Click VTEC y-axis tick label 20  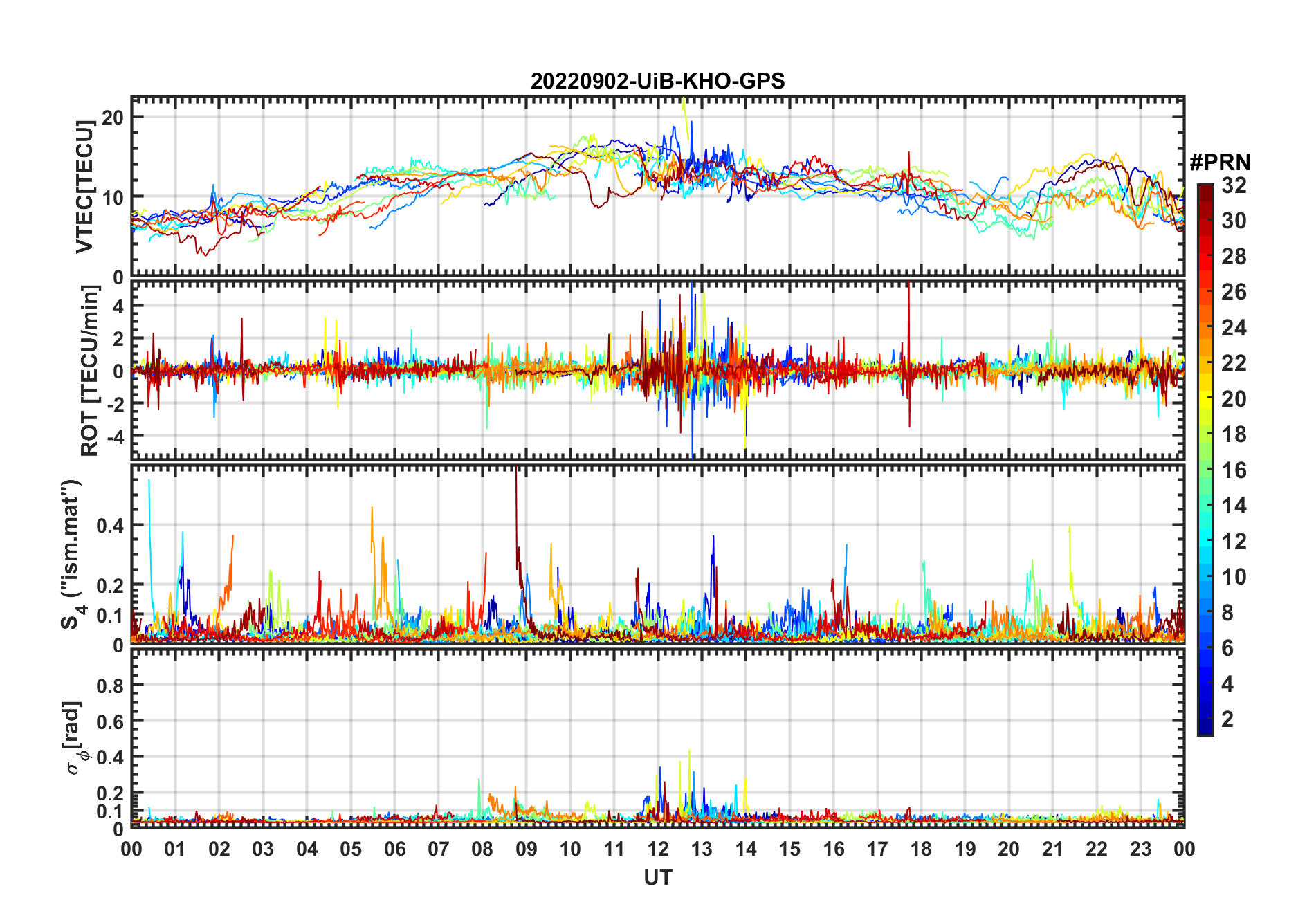[x=113, y=117]
